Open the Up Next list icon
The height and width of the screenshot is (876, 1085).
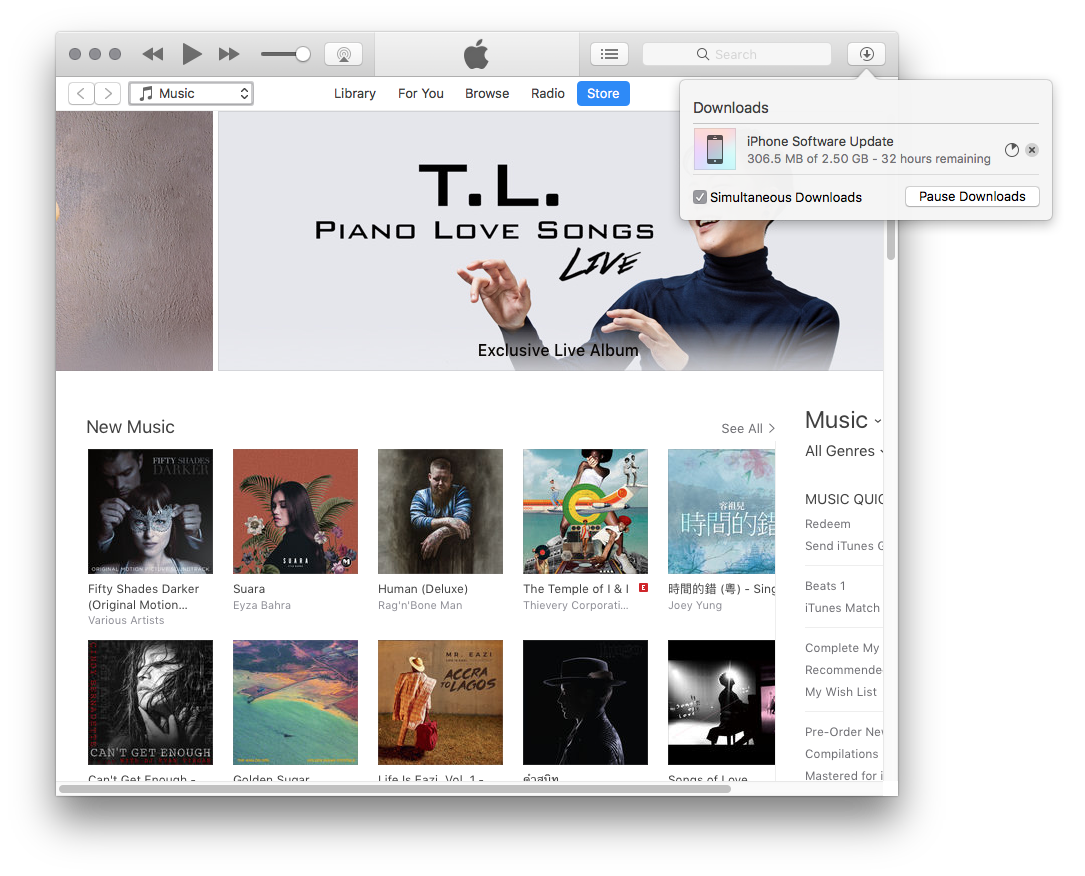[610, 54]
